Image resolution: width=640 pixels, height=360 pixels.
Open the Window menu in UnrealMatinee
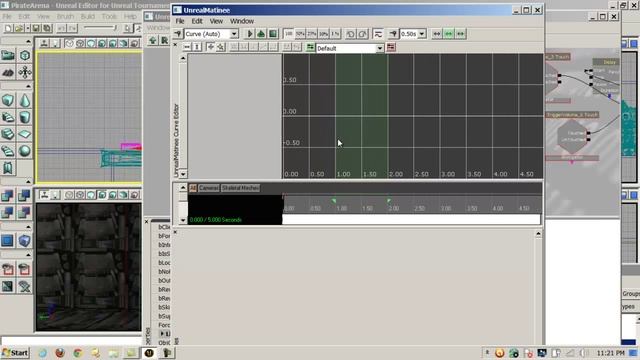click(242, 21)
